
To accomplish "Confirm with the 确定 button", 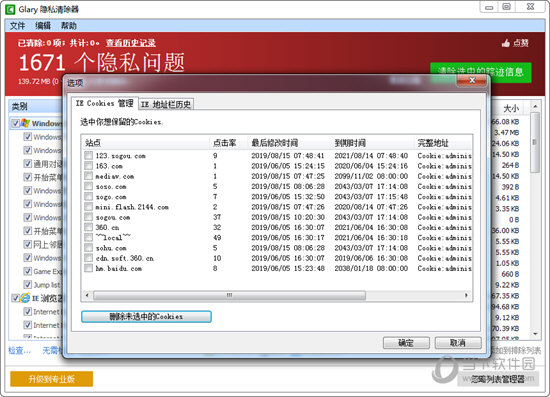I will pos(406,343).
